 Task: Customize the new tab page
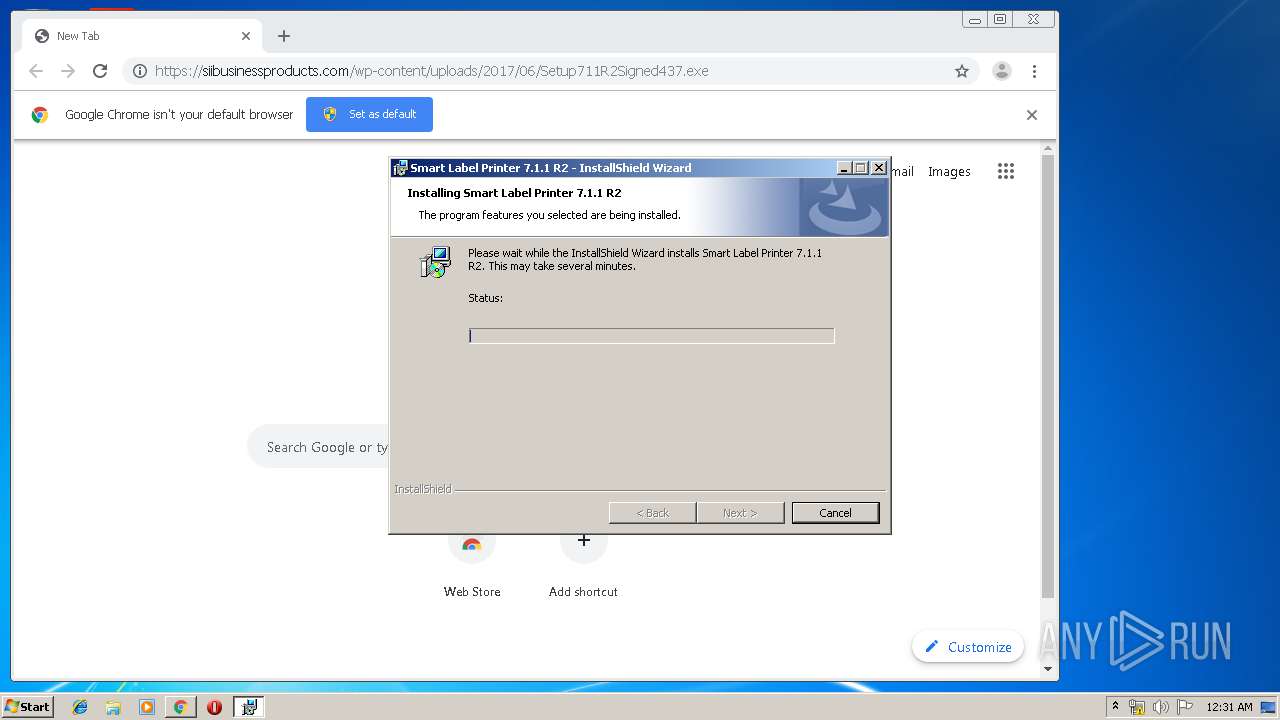point(968,647)
